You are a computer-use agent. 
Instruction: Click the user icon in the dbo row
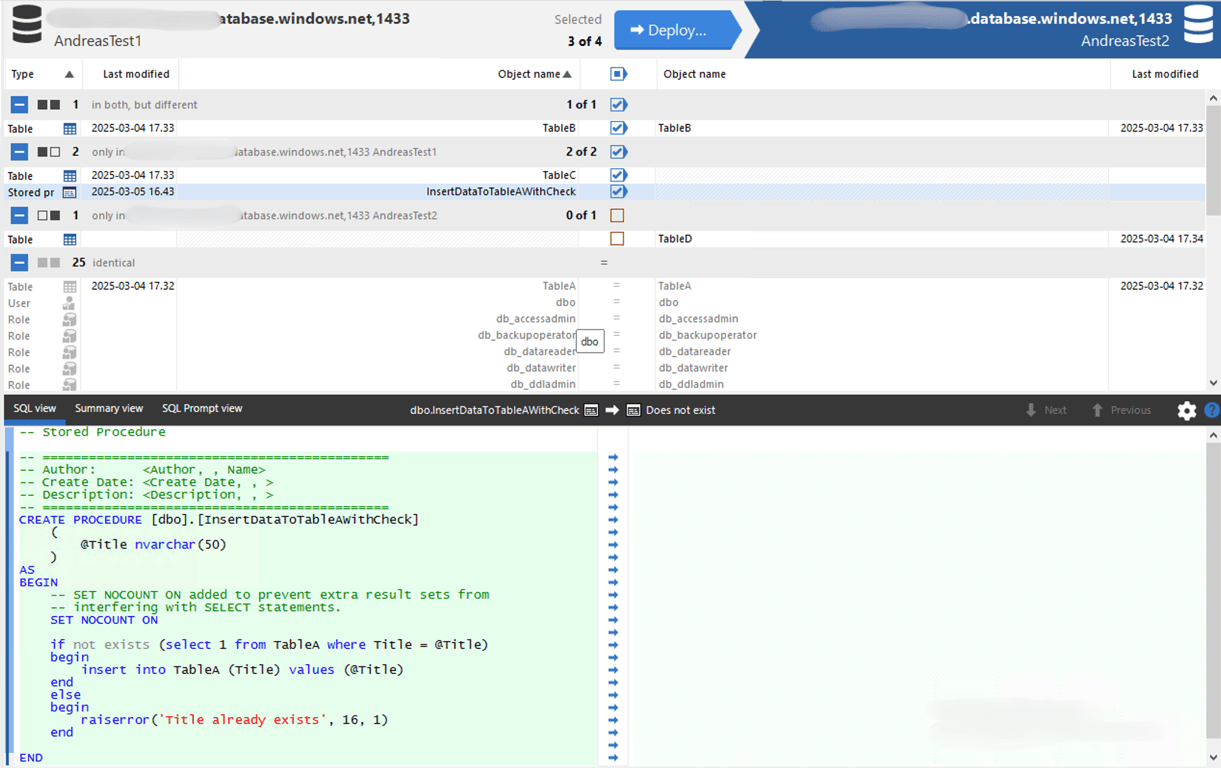[69, 303]
